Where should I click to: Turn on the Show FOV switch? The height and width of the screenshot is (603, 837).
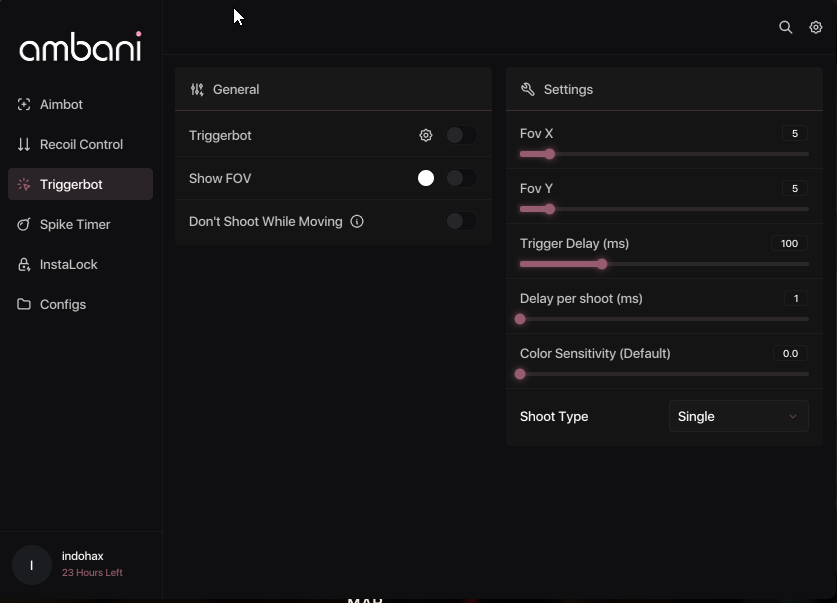point(462,178)
